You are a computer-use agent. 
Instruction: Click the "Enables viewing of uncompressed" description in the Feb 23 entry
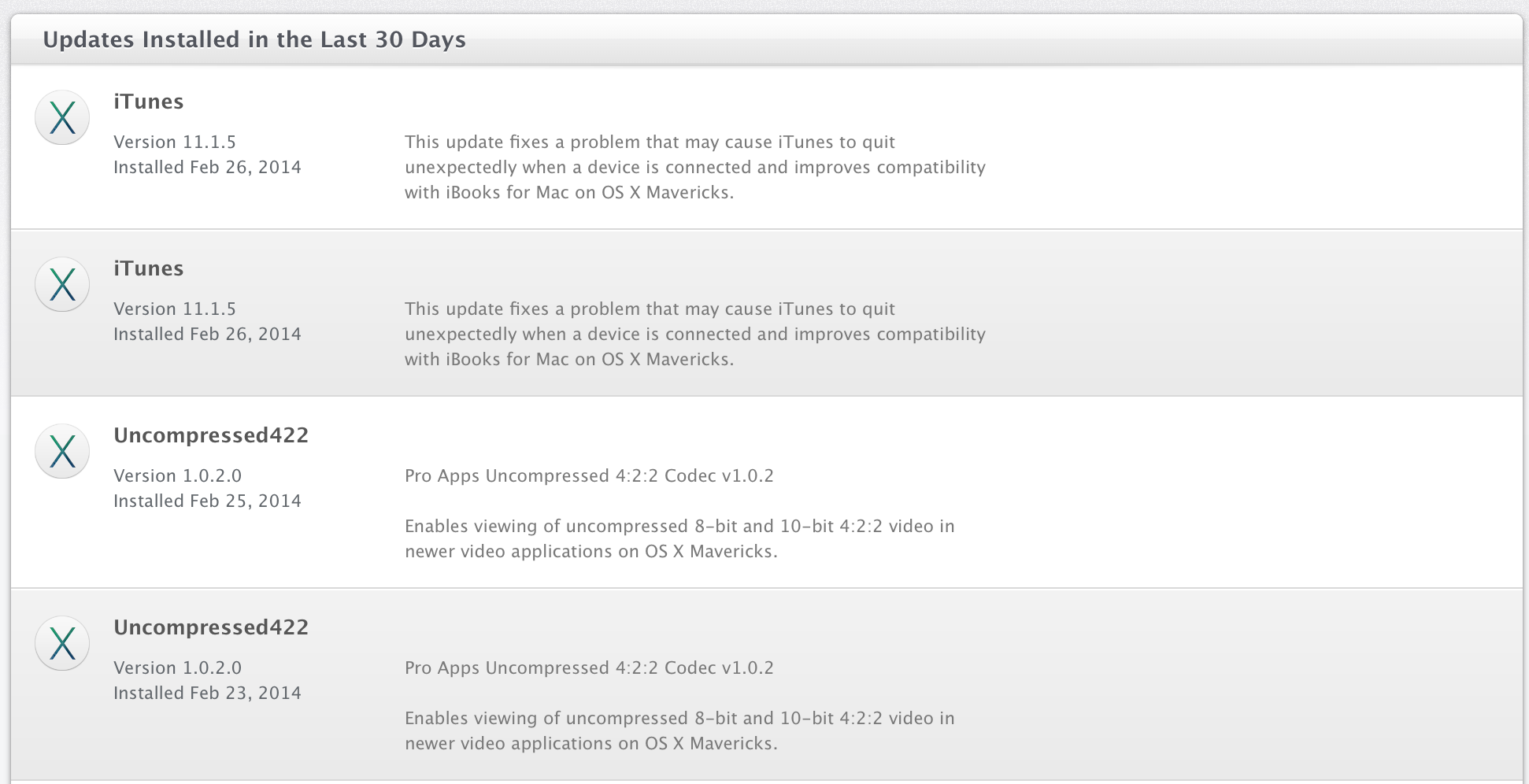679,730
